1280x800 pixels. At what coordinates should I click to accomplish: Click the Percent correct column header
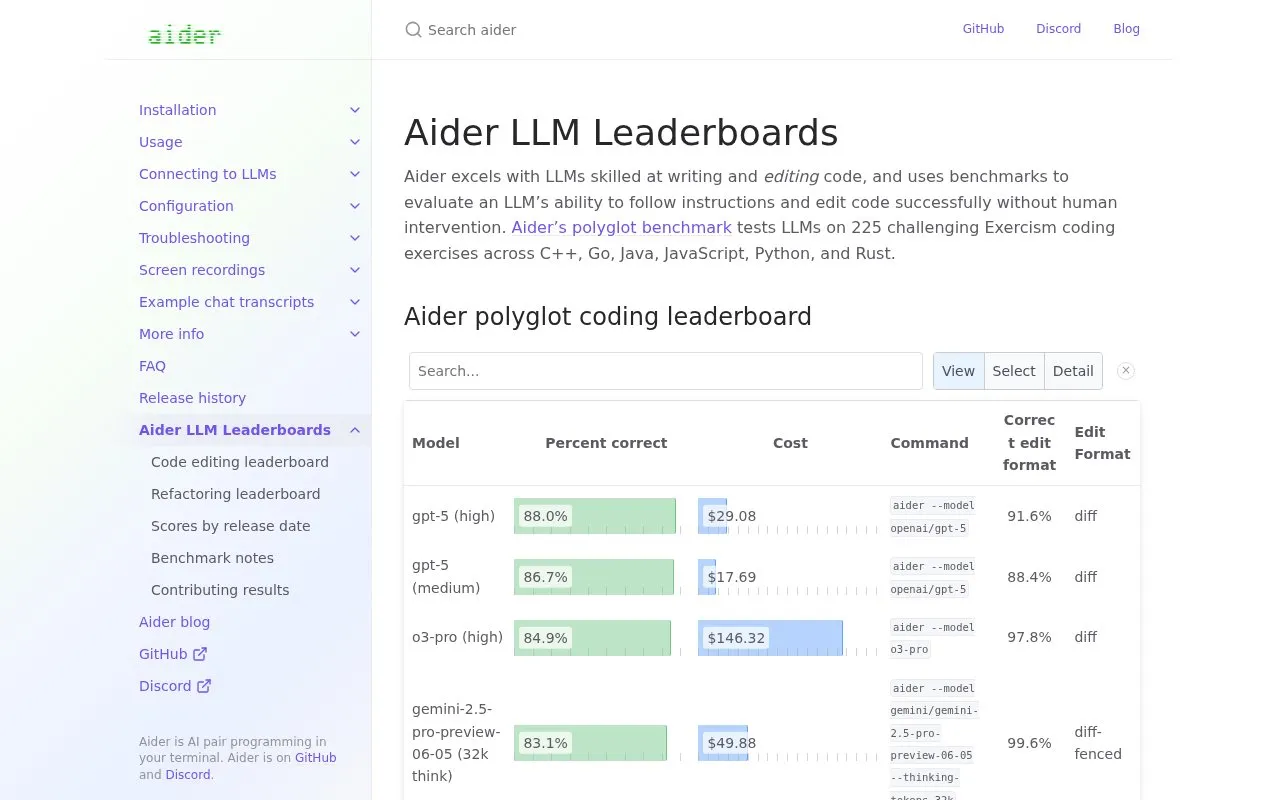click(x=606, y=443)
